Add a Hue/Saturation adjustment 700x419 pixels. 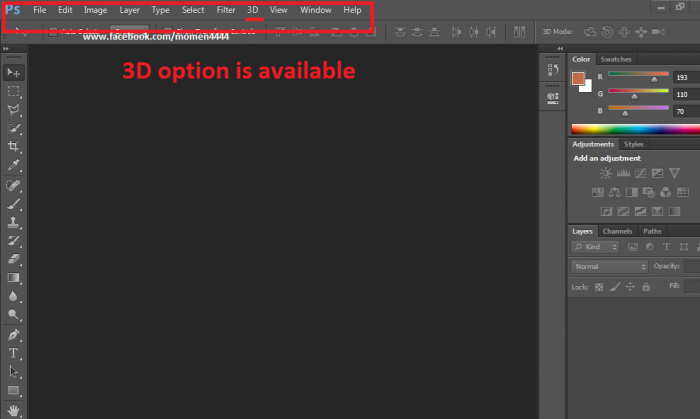click(598, 192)
